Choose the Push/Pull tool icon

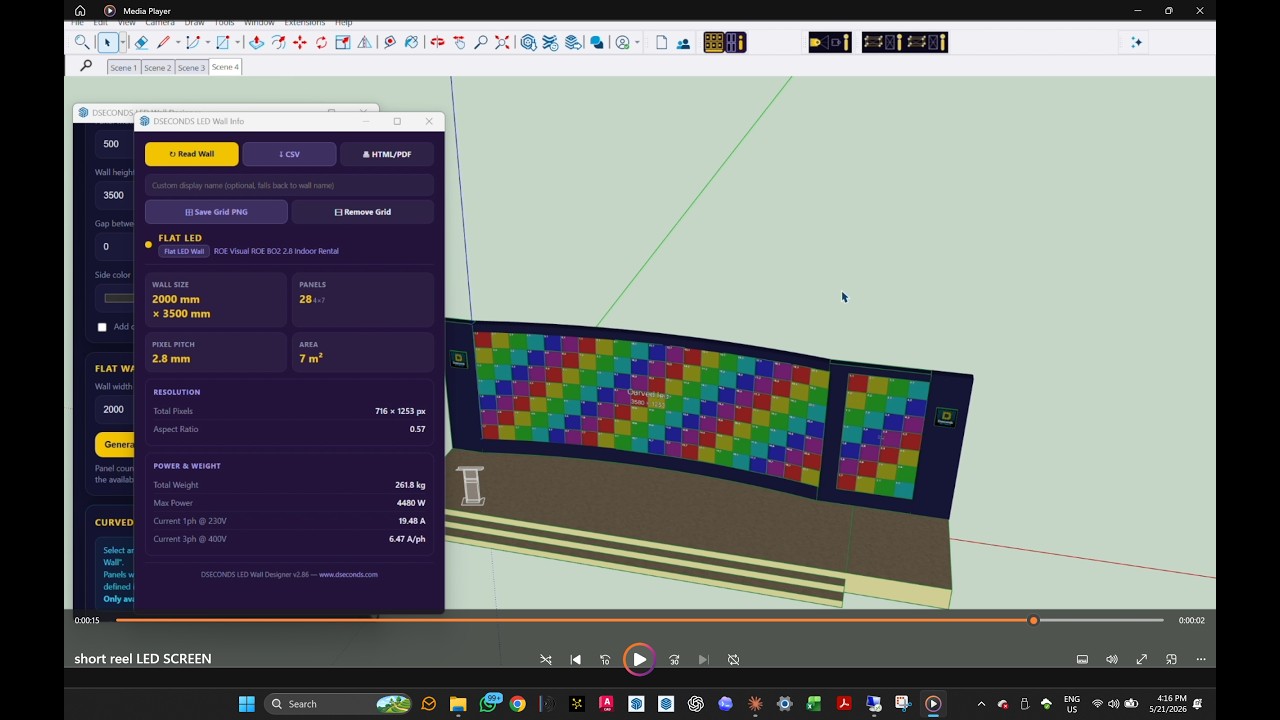tap(257, 42)
